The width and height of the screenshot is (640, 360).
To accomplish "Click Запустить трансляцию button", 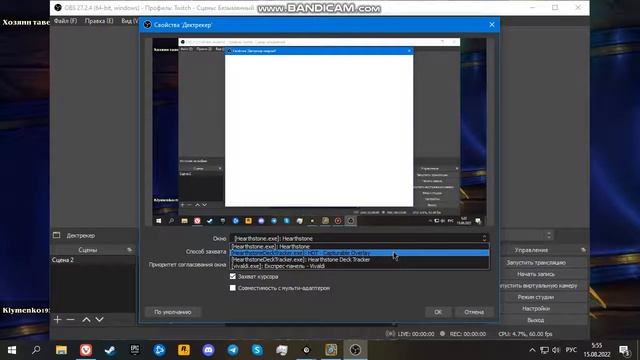I will point(536,262).
